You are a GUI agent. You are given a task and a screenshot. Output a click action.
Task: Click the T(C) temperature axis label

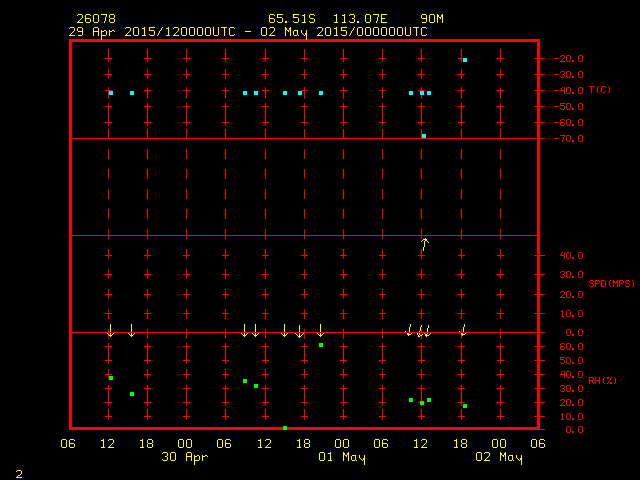[600, 90]
